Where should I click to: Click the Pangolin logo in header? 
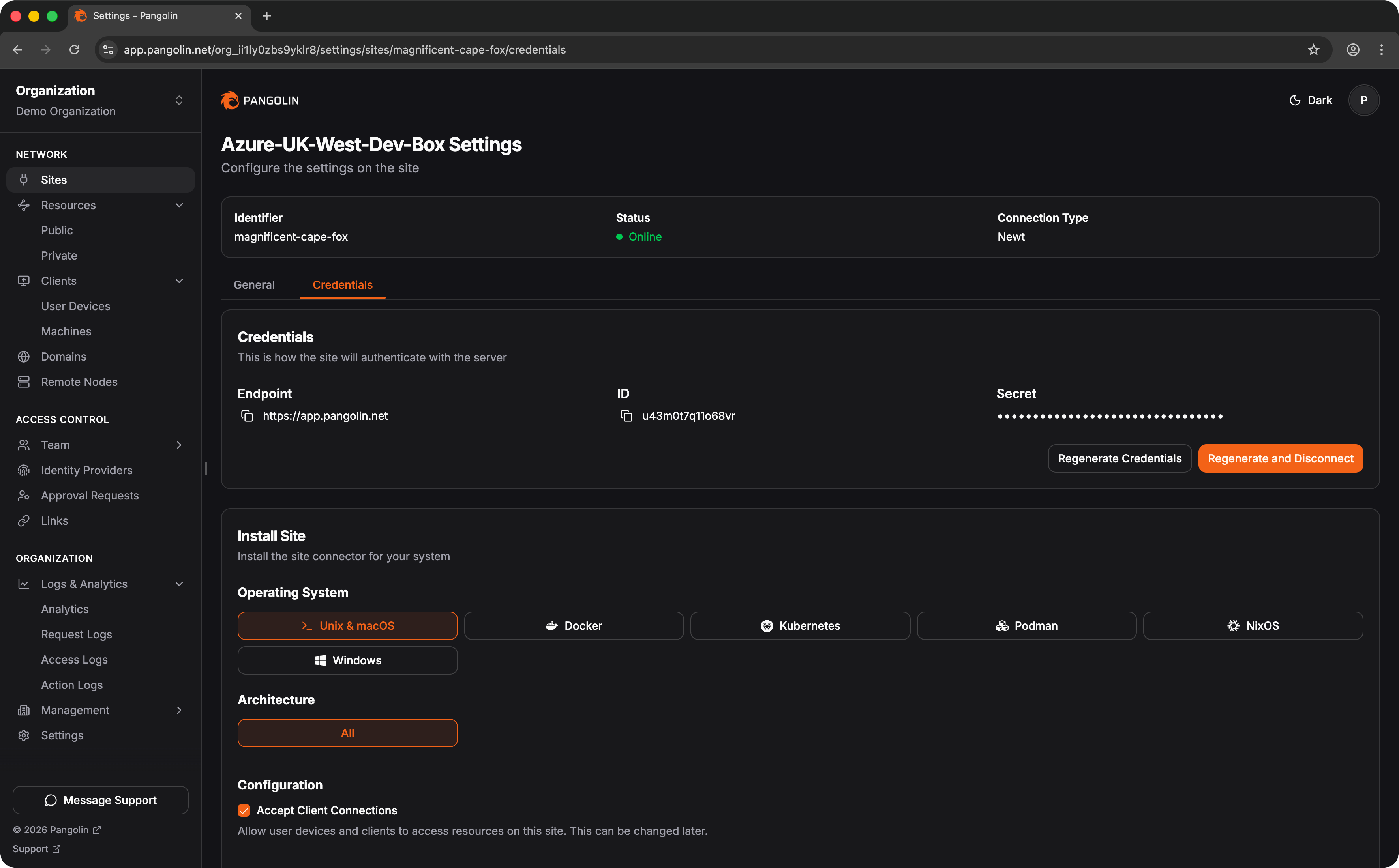(260, 101)
